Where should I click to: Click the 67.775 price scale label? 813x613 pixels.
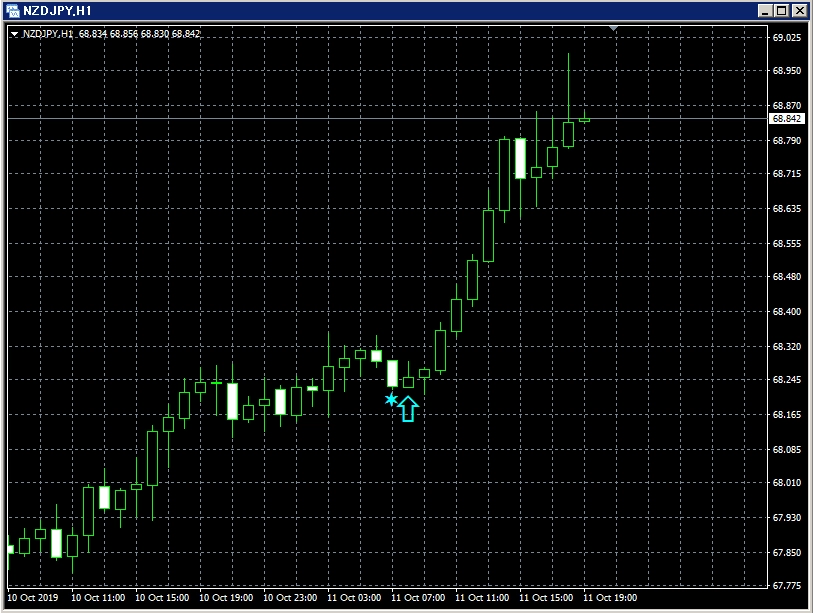tap(787, 586)
